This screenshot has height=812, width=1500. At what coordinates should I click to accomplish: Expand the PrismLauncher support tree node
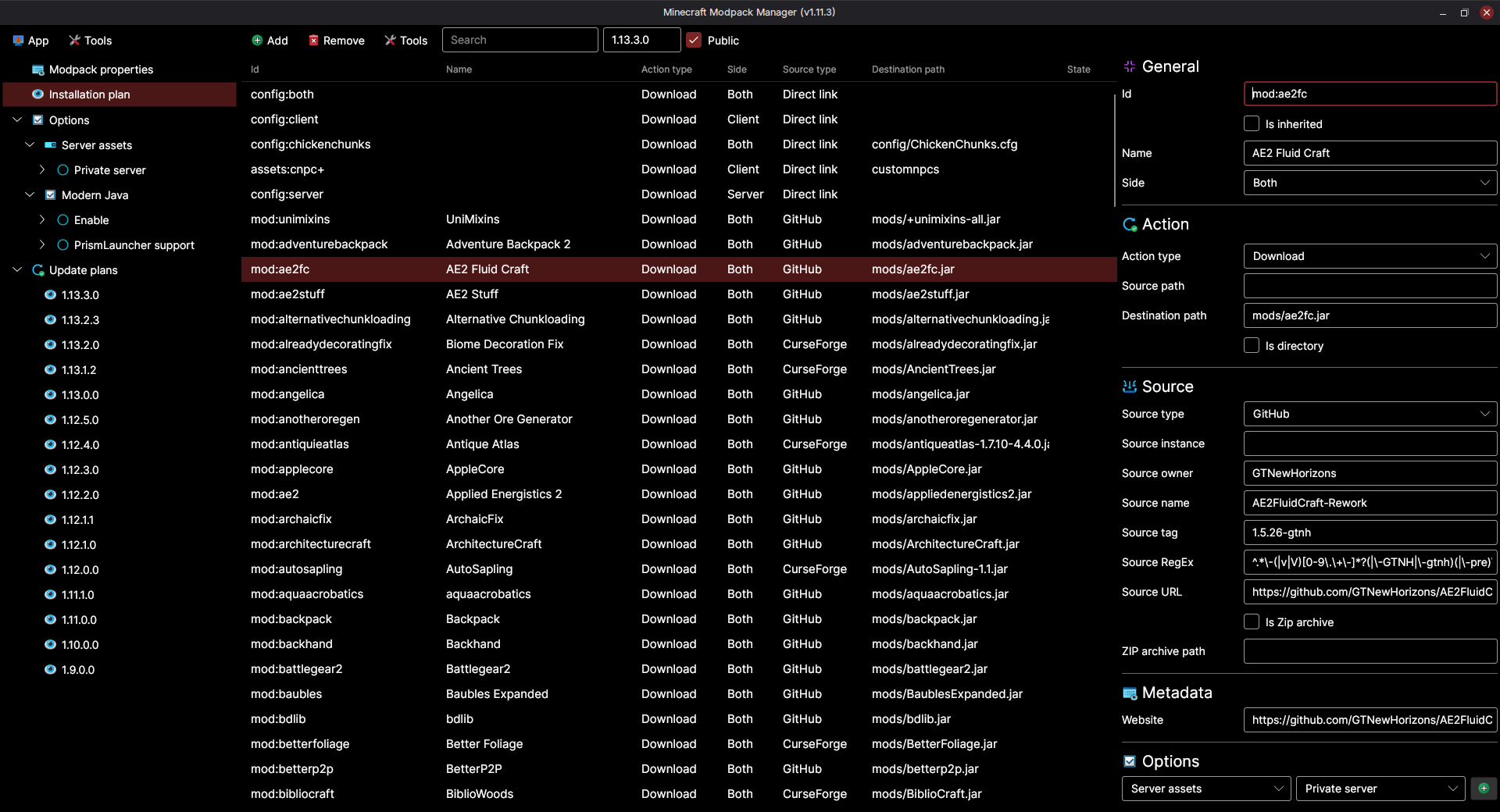[x=42, y=245]
